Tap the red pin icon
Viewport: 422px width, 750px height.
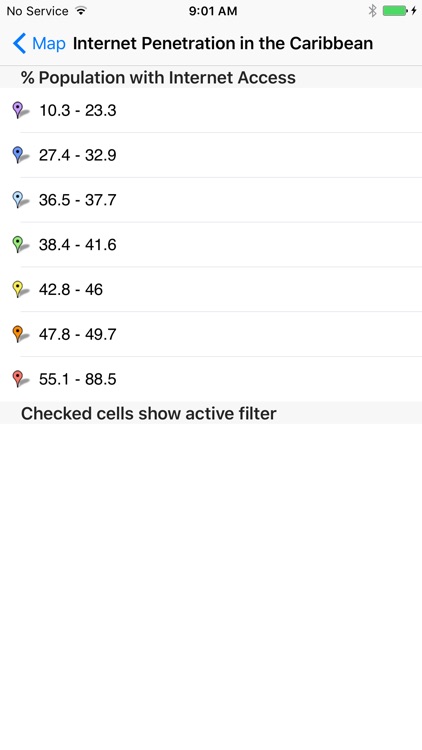tap(20, 379)
